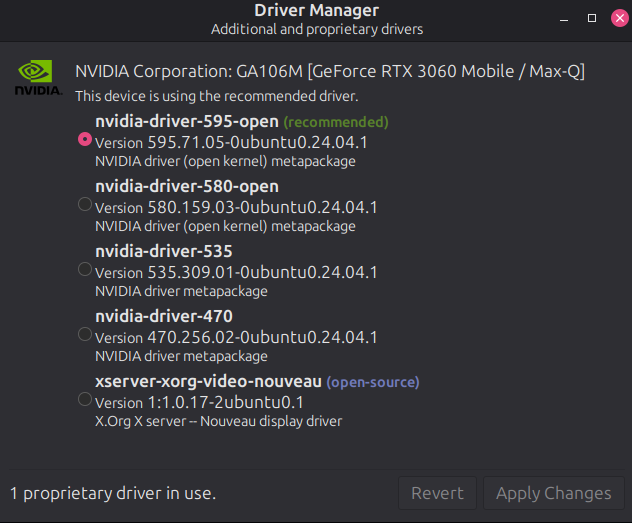Click the NVIDIA logo icon
Viewport: 632px width, 523px height.
pos(38,78)
